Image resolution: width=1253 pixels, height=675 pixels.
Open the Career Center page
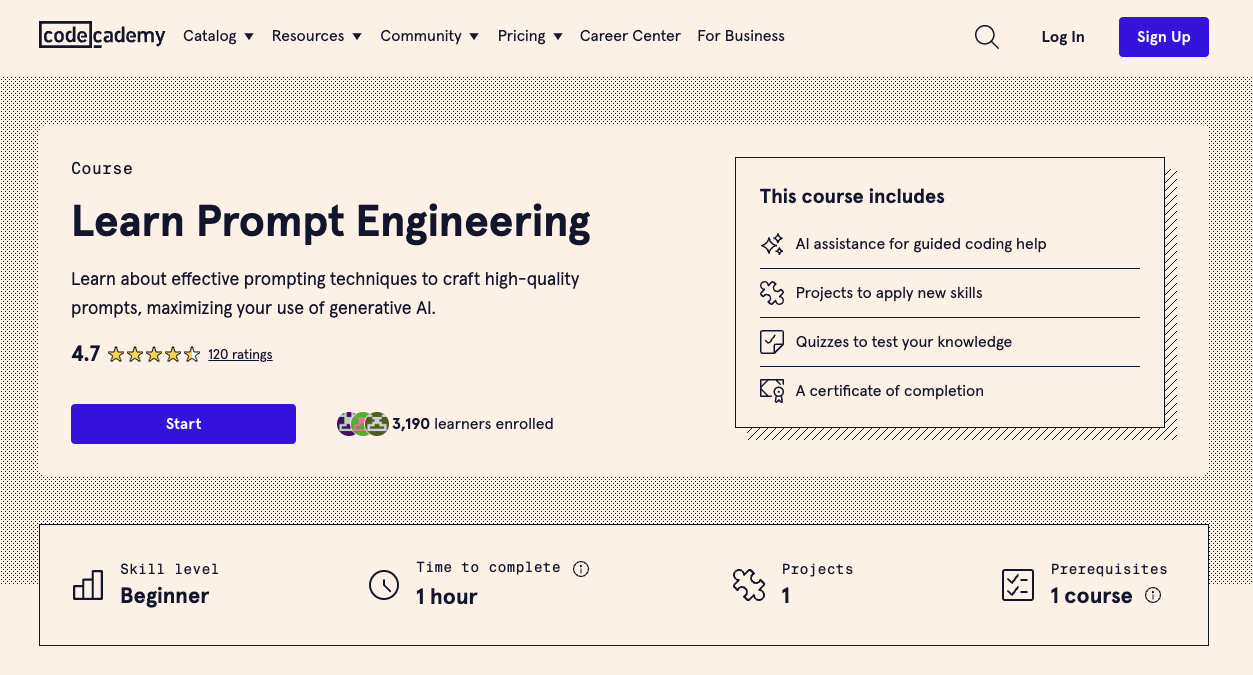click(630, 36)
